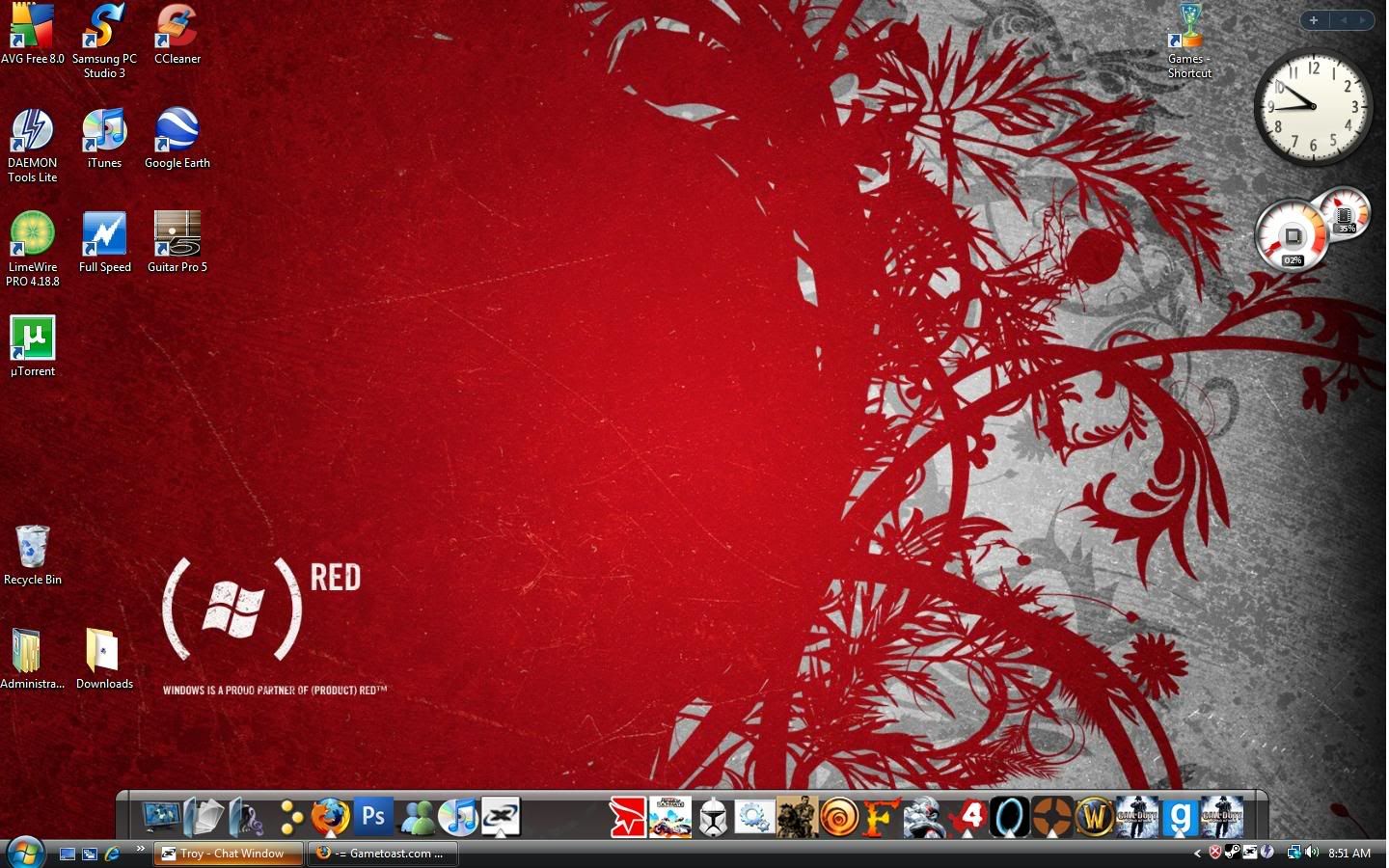Open the Windows Start menu
The image size is (1389, 868).
click(25, 853)
